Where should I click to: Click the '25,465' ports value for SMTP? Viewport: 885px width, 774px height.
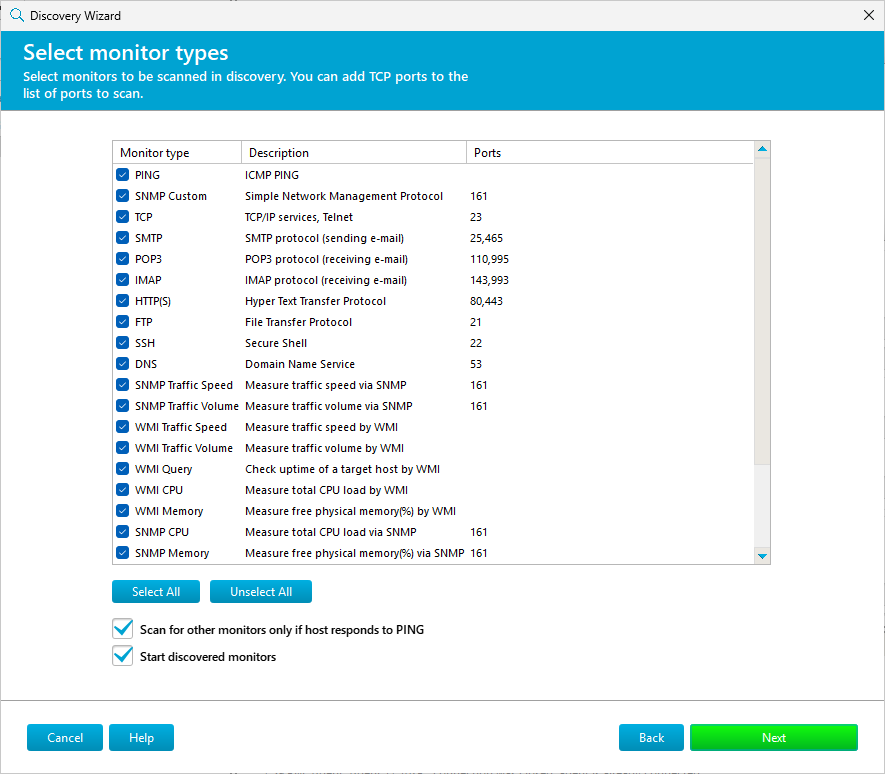point(487,238)
